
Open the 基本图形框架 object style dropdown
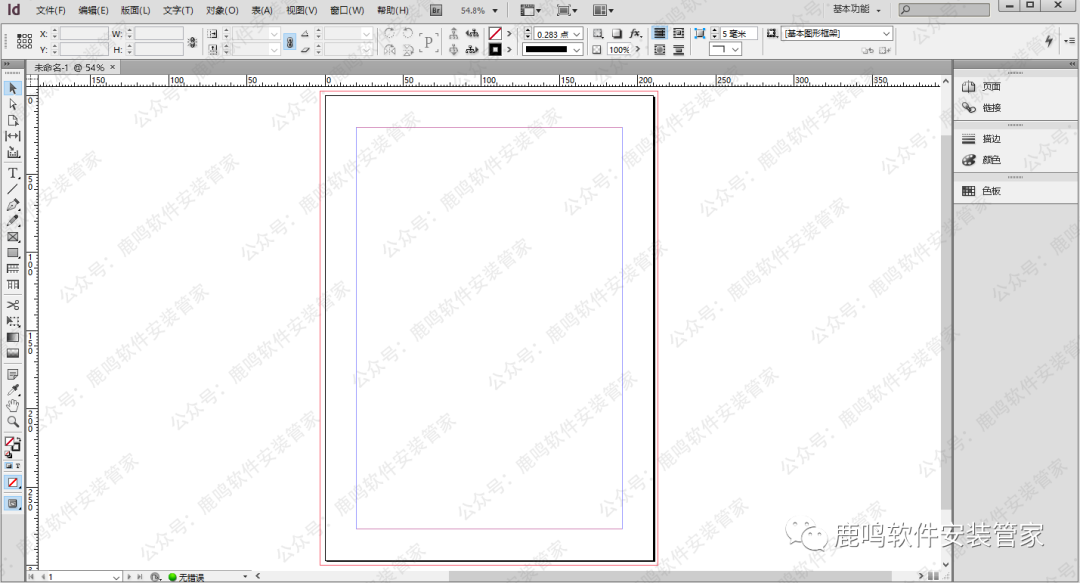pyautogui.click(x=886, y=34)
